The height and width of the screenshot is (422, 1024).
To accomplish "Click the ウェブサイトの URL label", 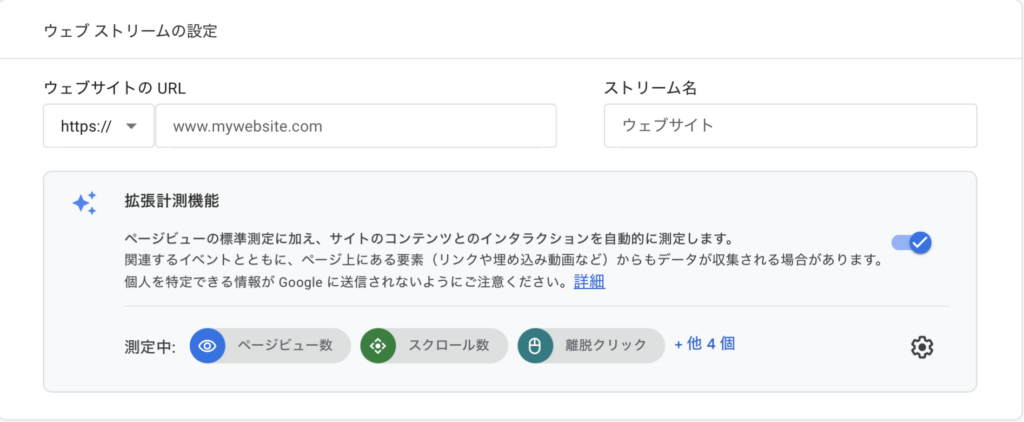I will point(114,88).
